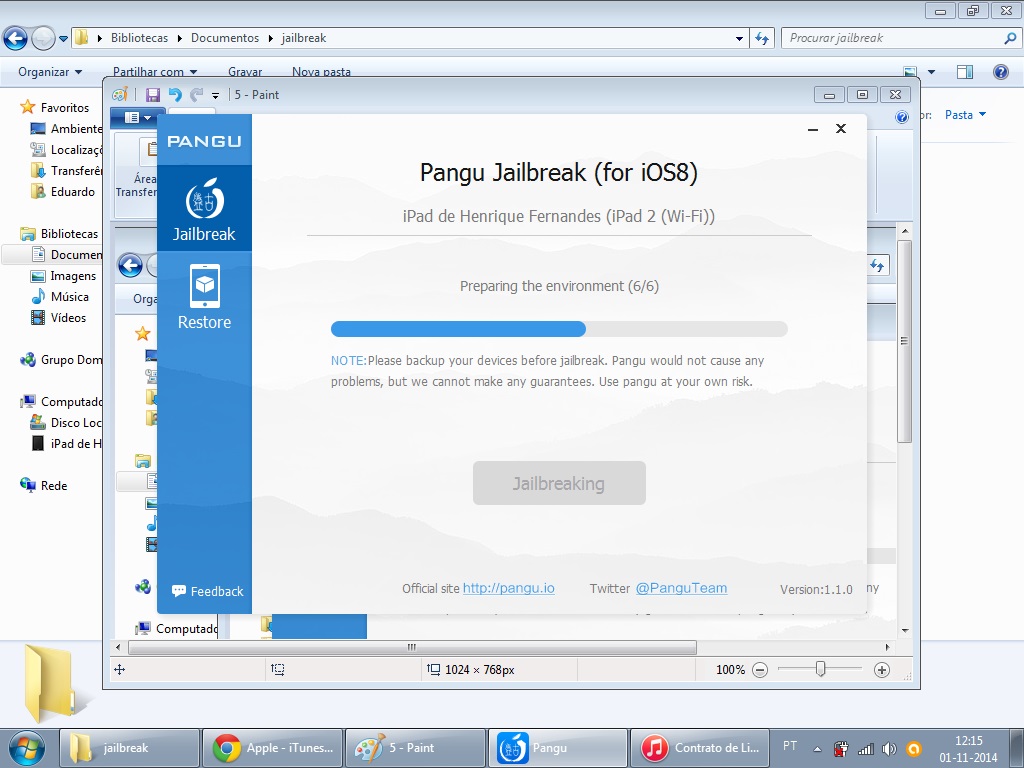This screenshot has width=1024, height=768.
Task: Click the Jailbreaking button
Action: click(559, 483)
